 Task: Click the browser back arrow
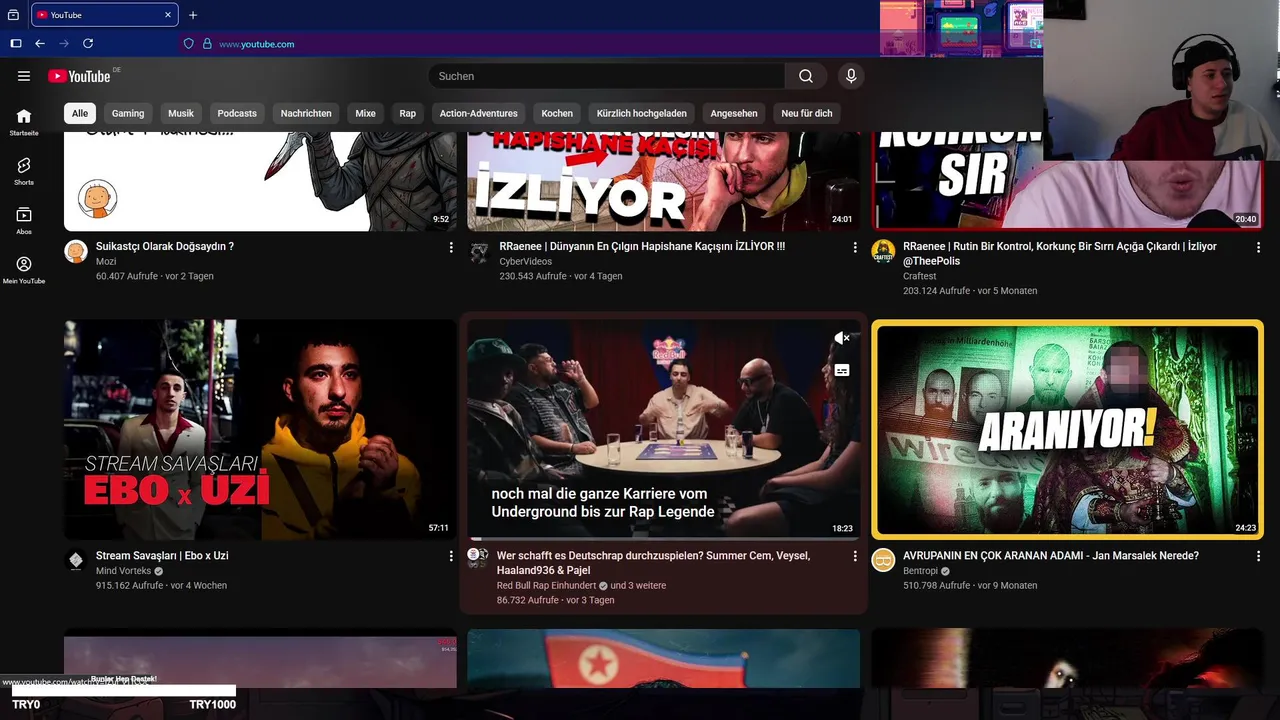pos(40,44)
